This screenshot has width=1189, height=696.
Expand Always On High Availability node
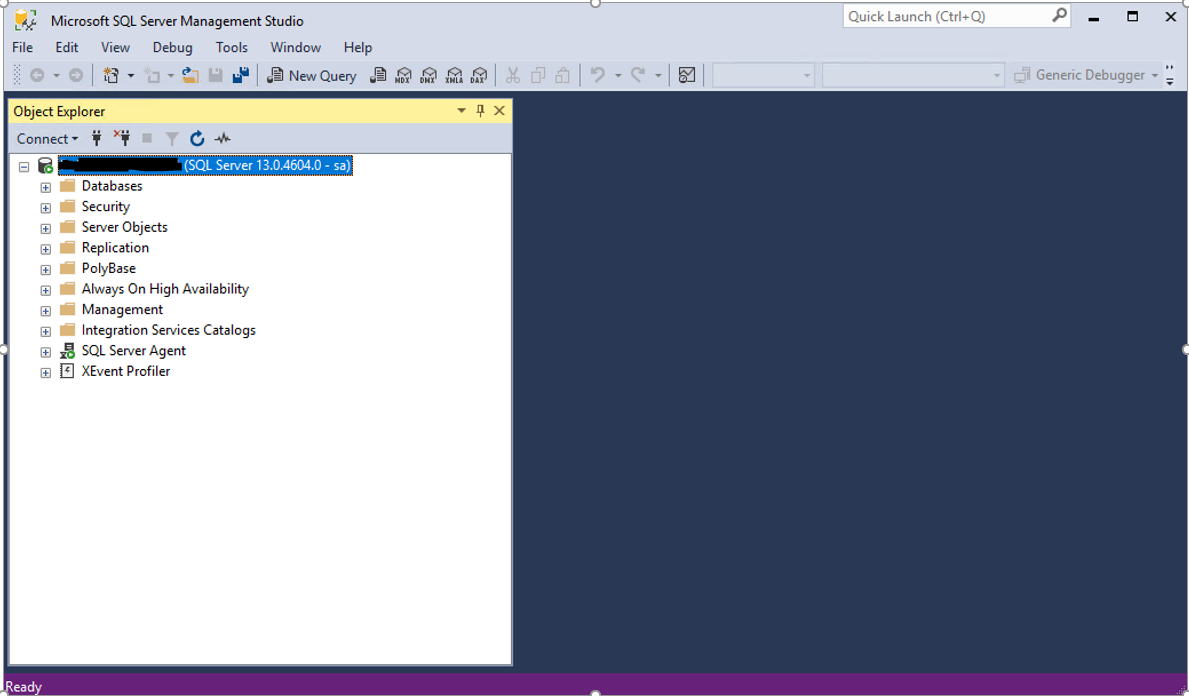[x=45, y=290]
